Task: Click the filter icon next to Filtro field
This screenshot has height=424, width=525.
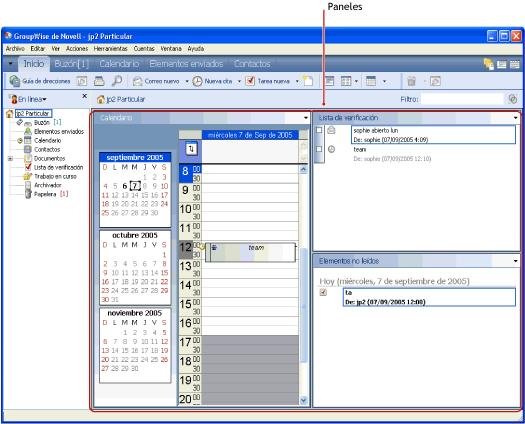Action: point(512,99)
